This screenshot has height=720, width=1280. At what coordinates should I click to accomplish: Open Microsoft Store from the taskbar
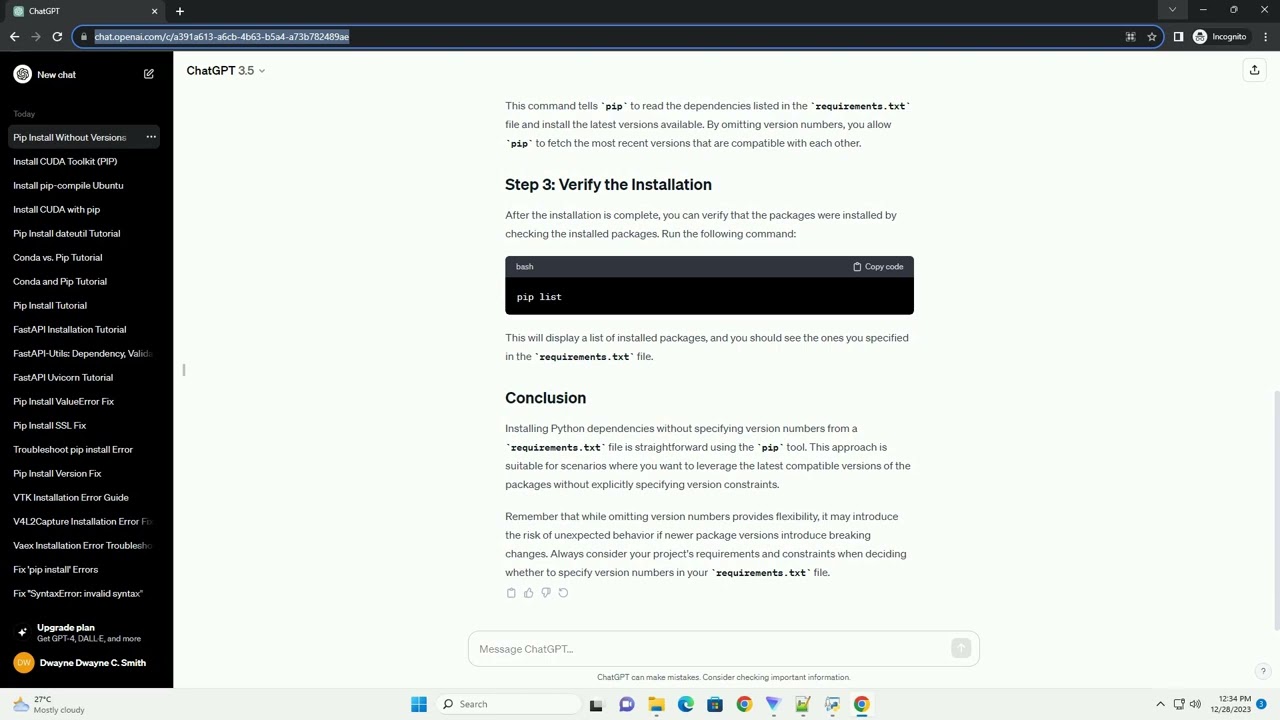point(715,704)
